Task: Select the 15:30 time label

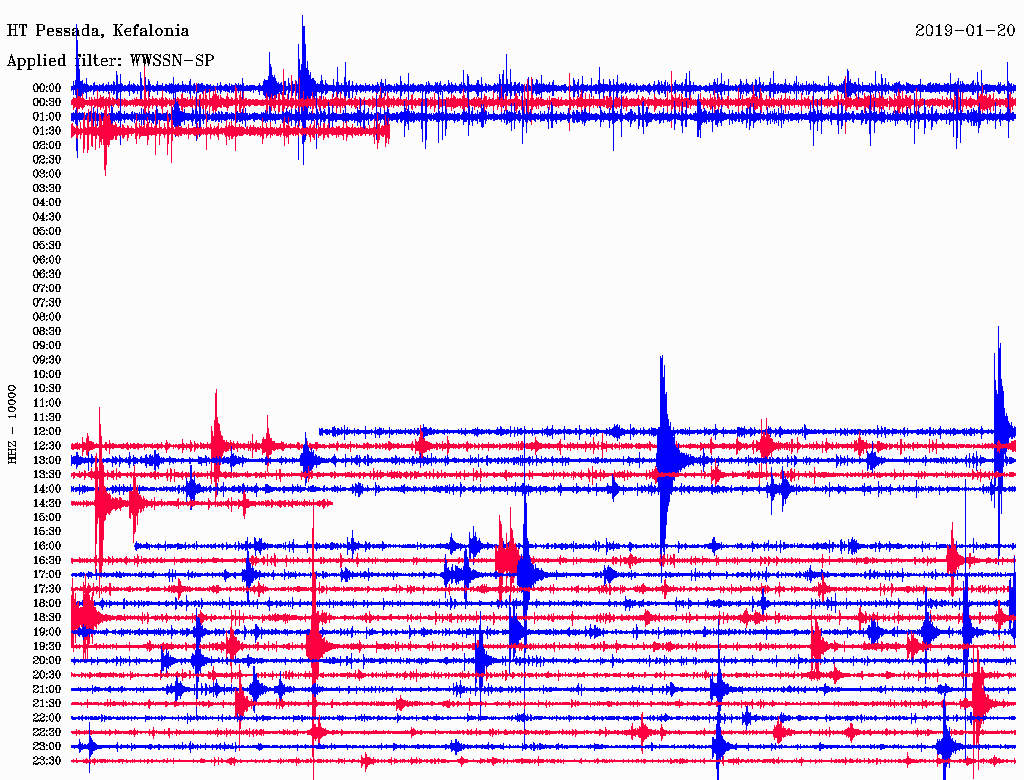Action: click(x=47, y=532)
